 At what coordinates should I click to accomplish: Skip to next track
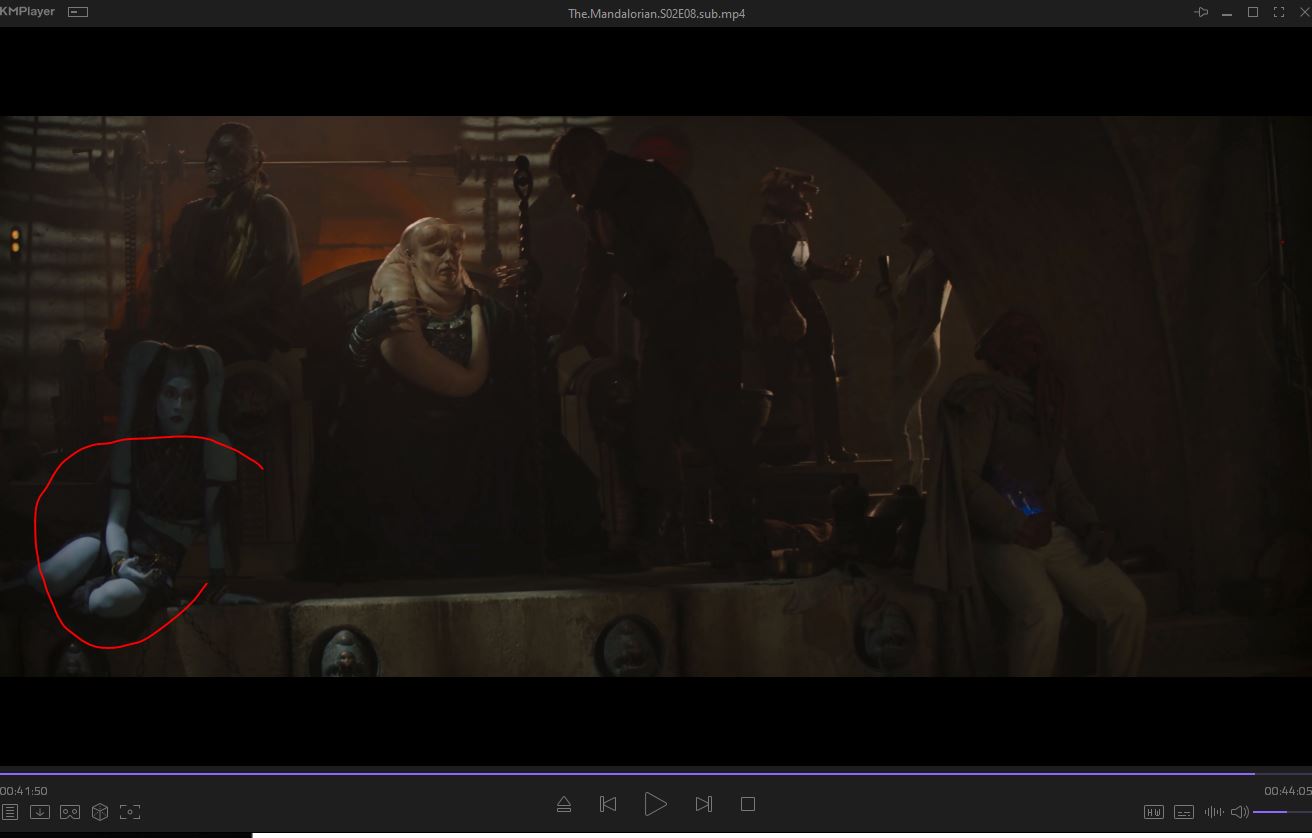[x=703, y=804]
